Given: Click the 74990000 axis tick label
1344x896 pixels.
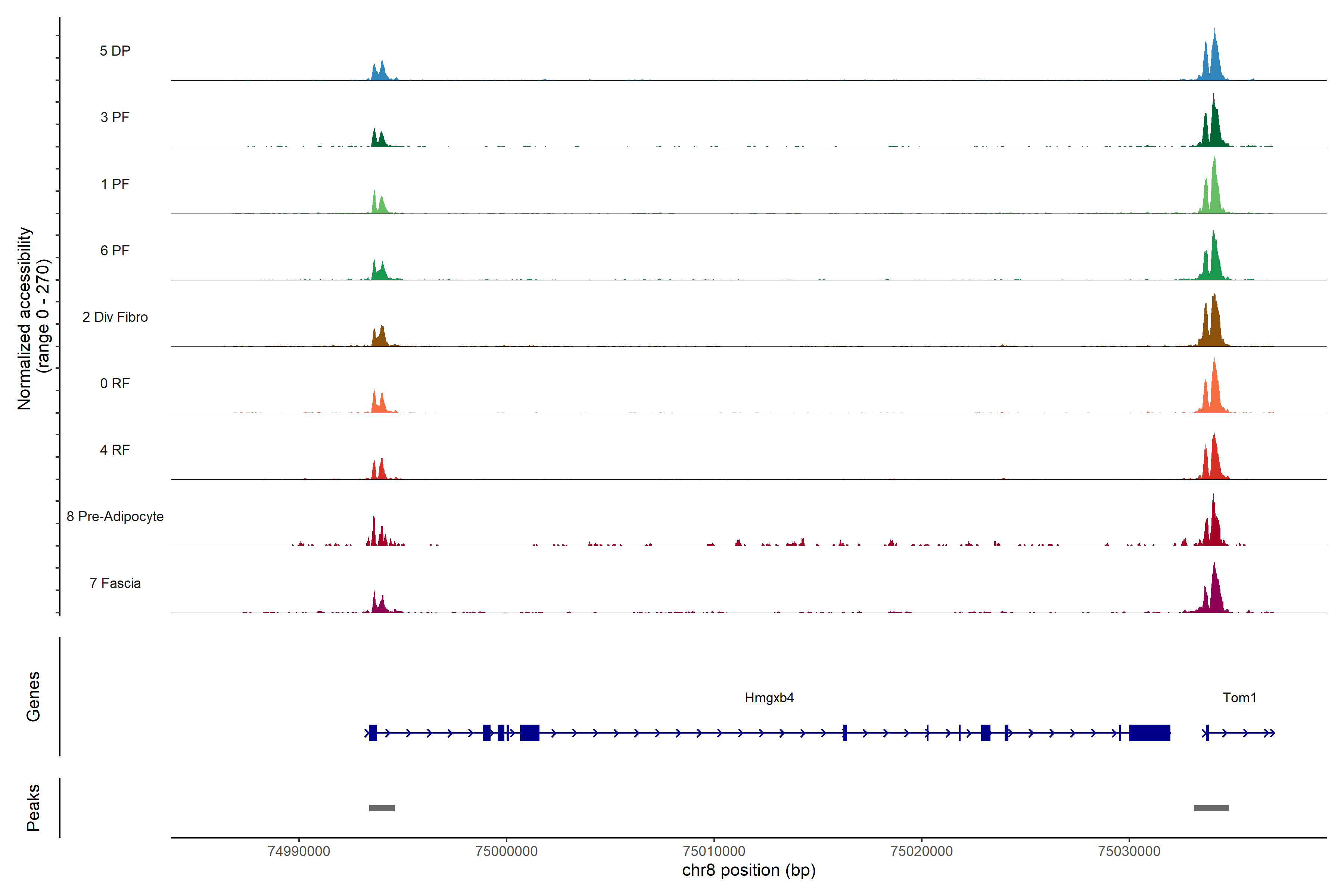Looking at the screenshot, I should [x=299, y=851].
